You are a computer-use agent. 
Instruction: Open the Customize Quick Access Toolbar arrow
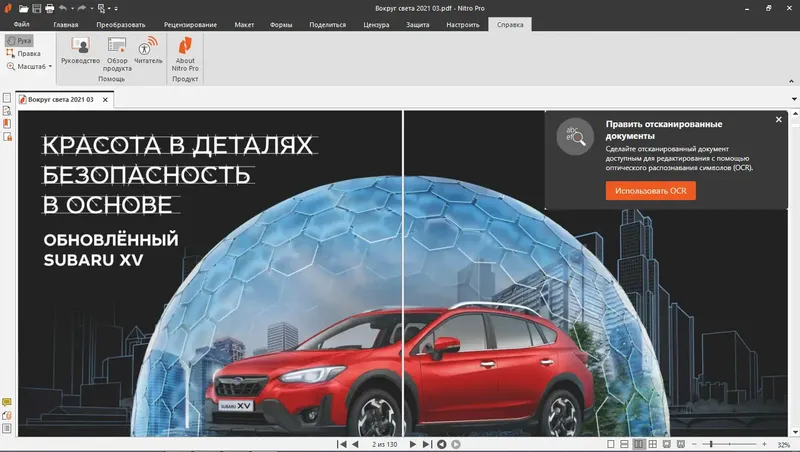point(116,9)
